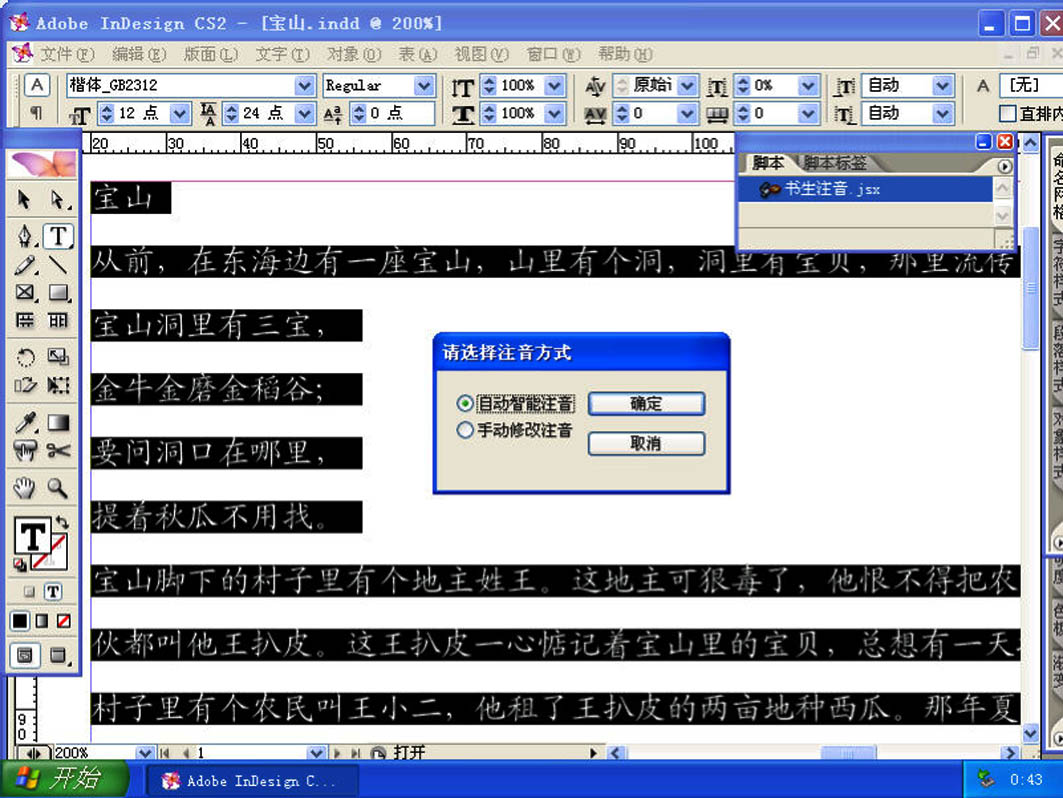Select the Eyedropper tool
The height and width of the screenshot is (798, 1063).
pyautogui.click(x=25, y=422)
